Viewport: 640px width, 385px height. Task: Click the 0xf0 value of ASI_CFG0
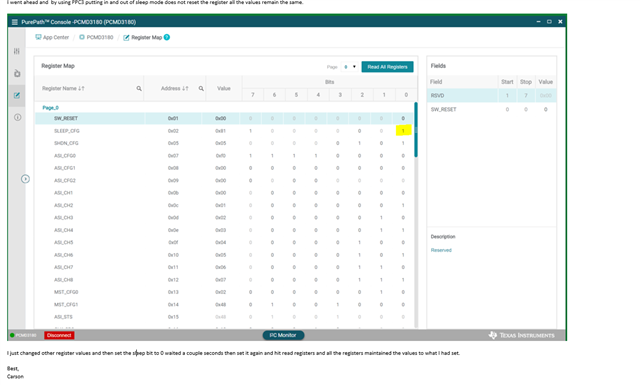220,156
